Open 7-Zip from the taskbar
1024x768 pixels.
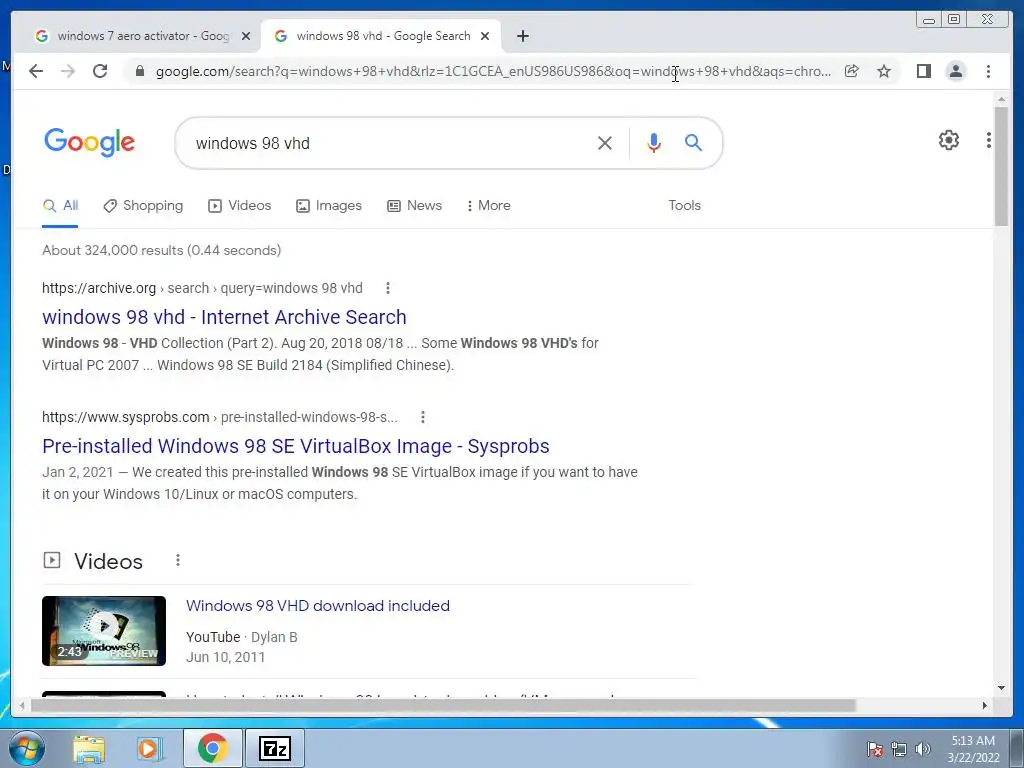pyautogui.click(x=274, y=748)
